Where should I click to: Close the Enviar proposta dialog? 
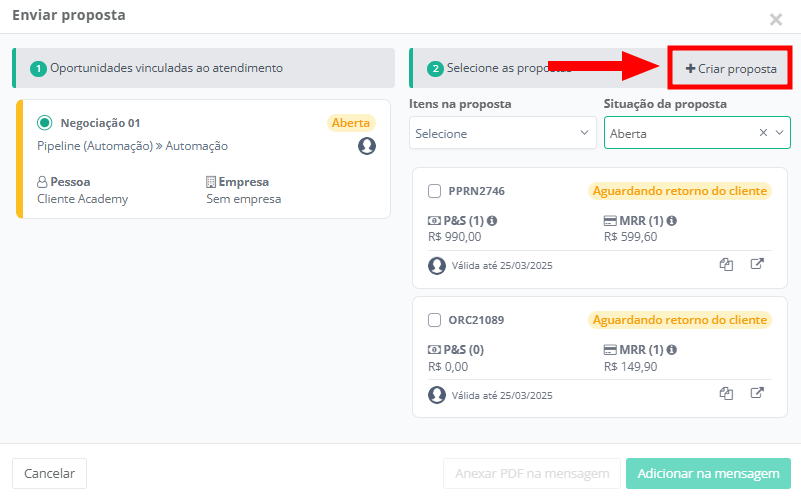[776, 19]
